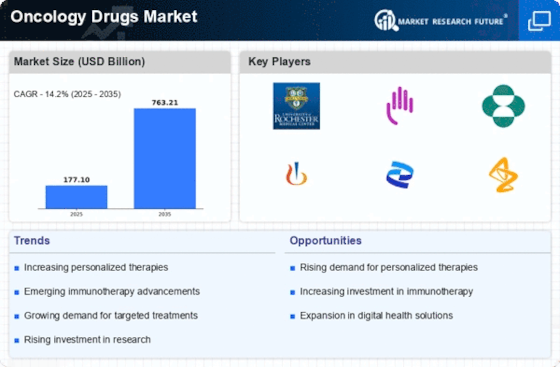Select the Opportunities section heading

coord(325,241)
